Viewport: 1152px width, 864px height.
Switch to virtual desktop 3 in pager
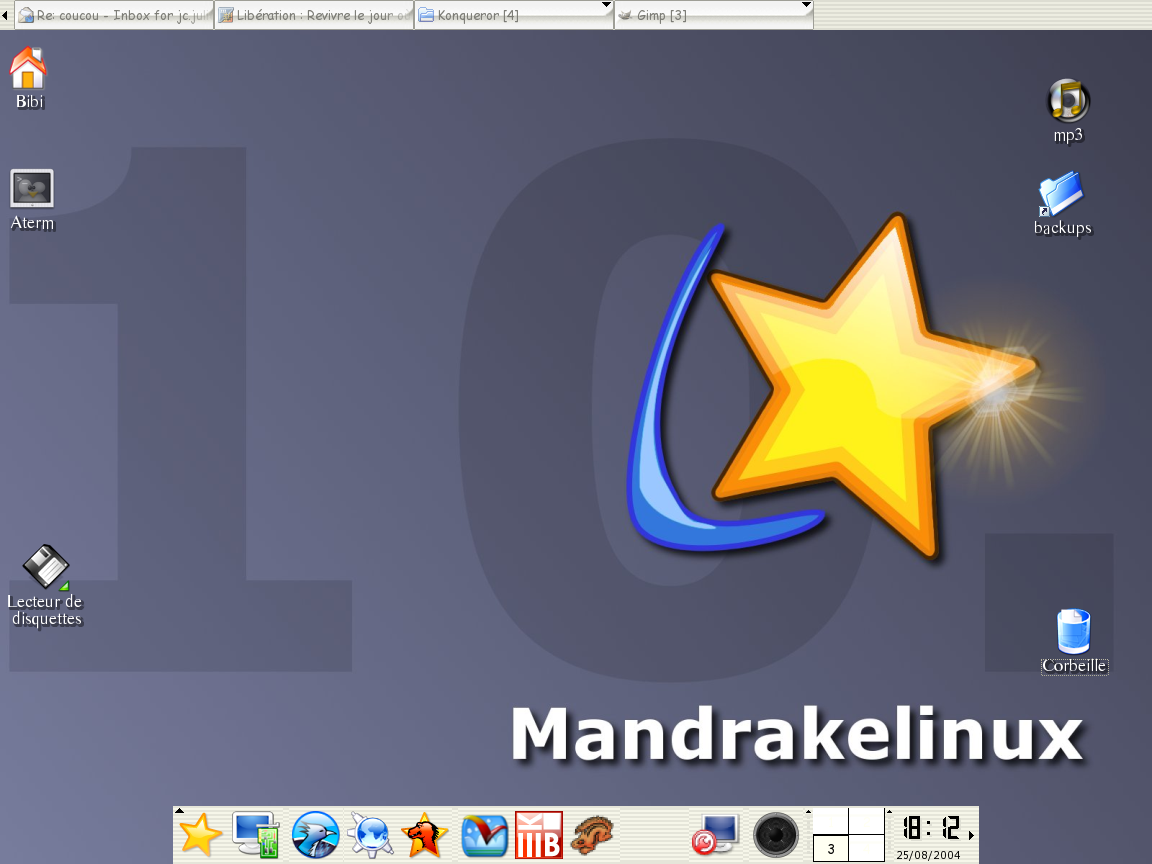pyautogui.click(x=831, y=849)
